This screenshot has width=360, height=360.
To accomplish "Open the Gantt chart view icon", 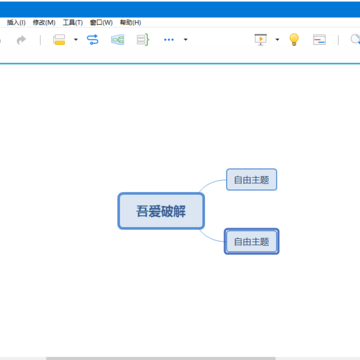I will point(319,40).
